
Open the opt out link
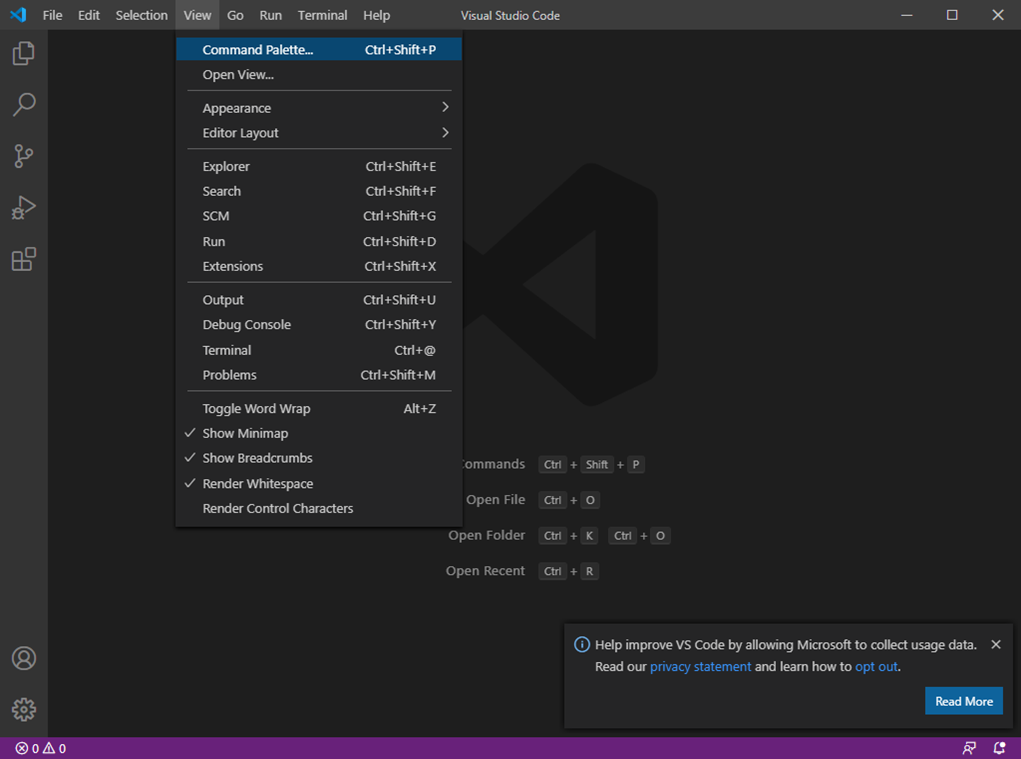pos(876,667)
